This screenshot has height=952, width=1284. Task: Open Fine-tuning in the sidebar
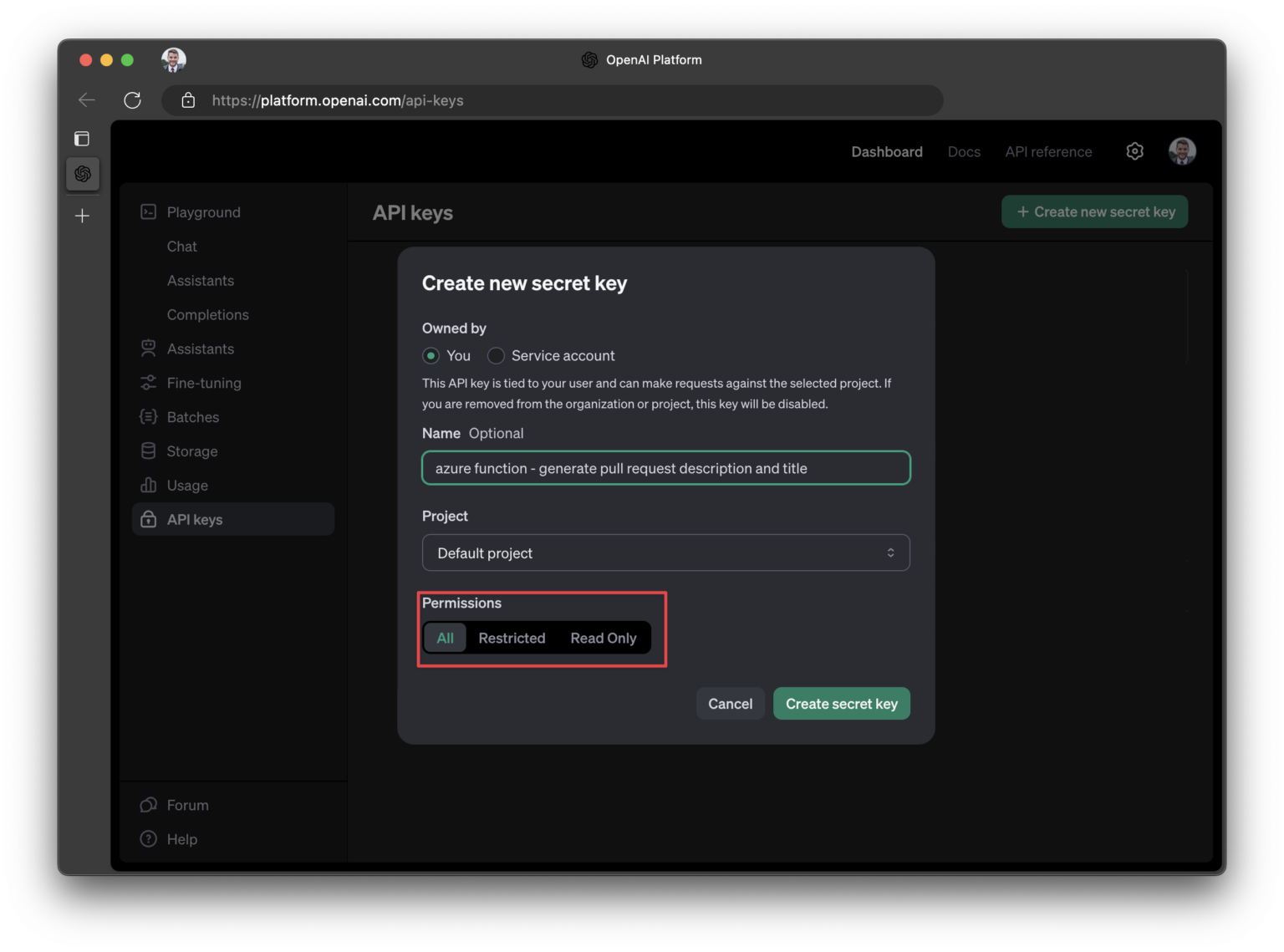[x=204, y=384]
